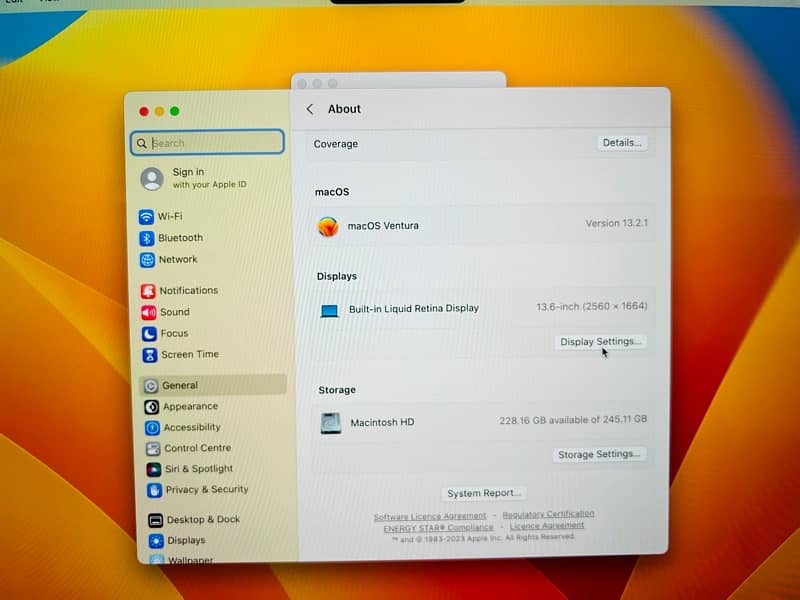
Task: Select Privacy & Security hand icon
Action: point(154,490)
